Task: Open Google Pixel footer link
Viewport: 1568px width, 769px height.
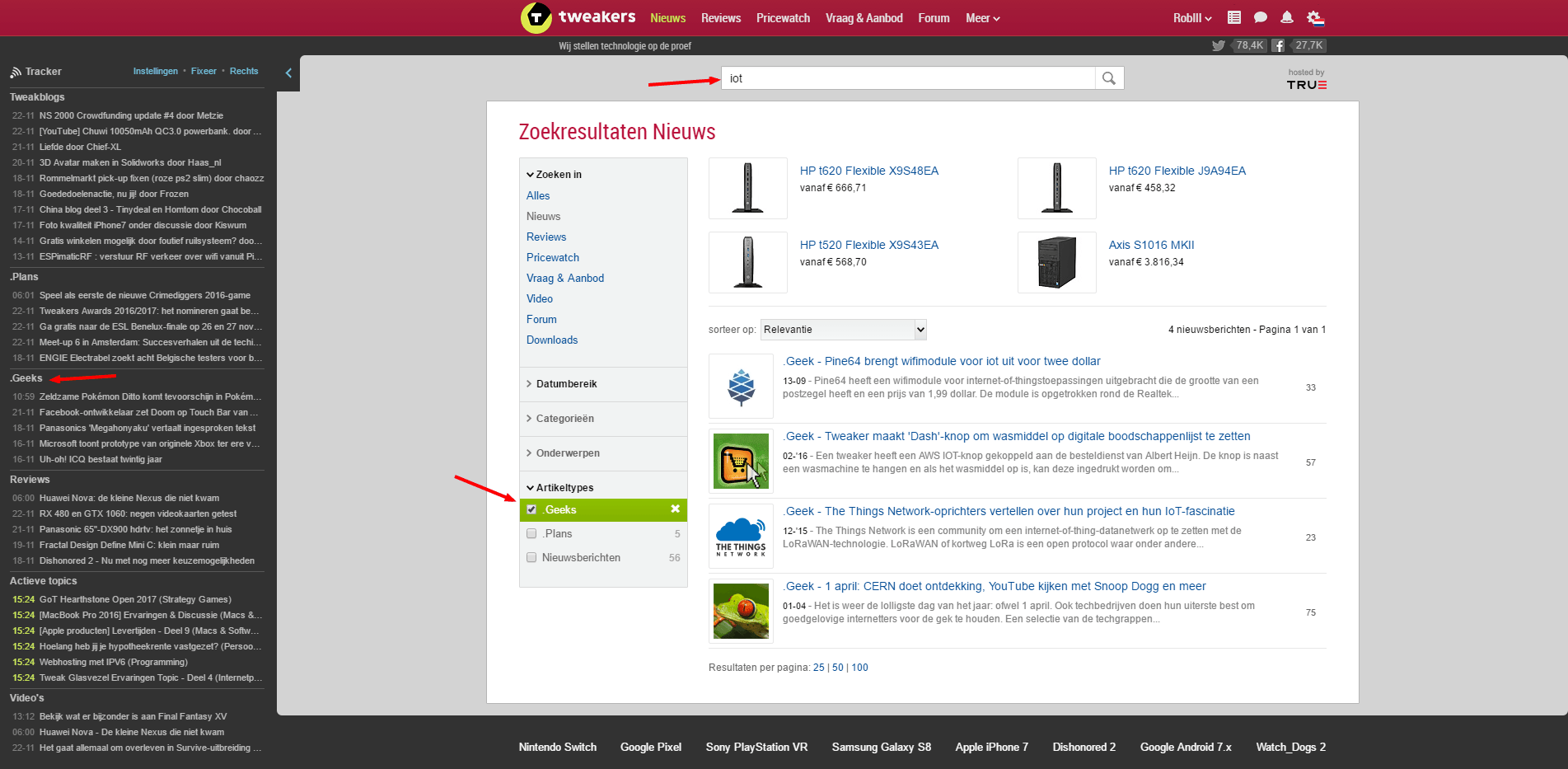Action: coord(651,747)
